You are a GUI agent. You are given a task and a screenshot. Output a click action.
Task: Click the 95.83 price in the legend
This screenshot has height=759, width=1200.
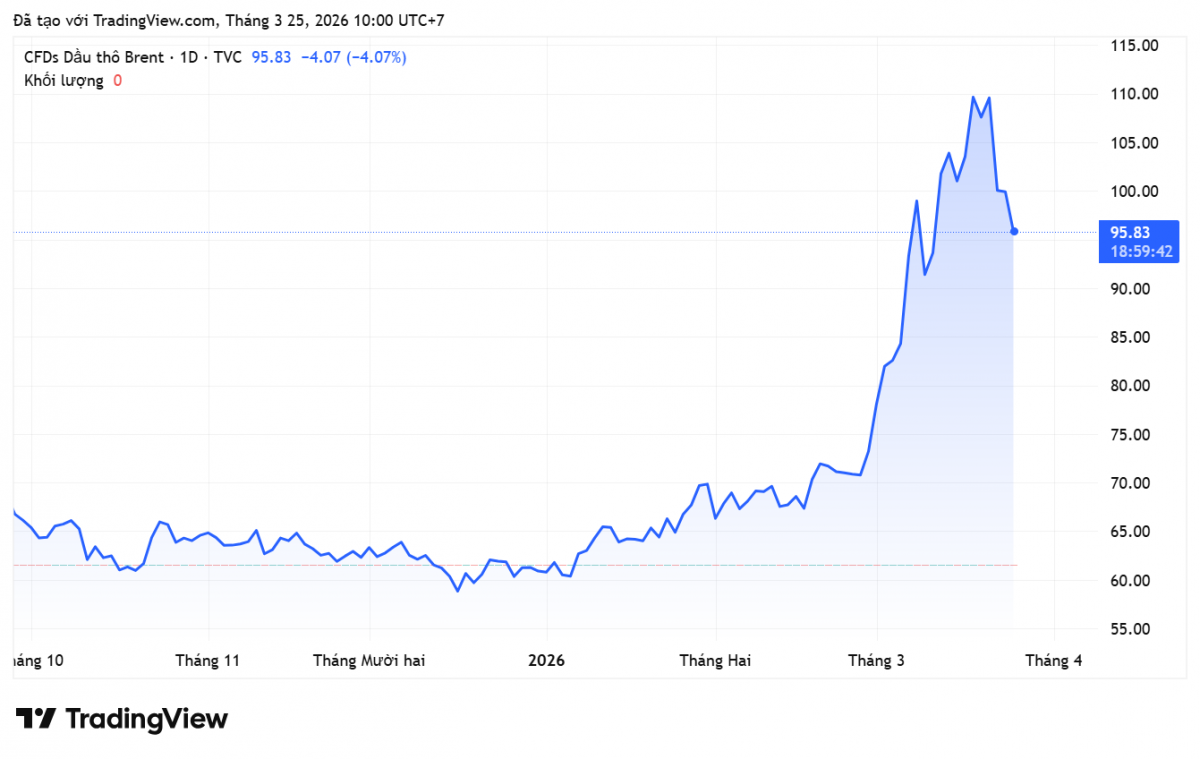(271, 57)
